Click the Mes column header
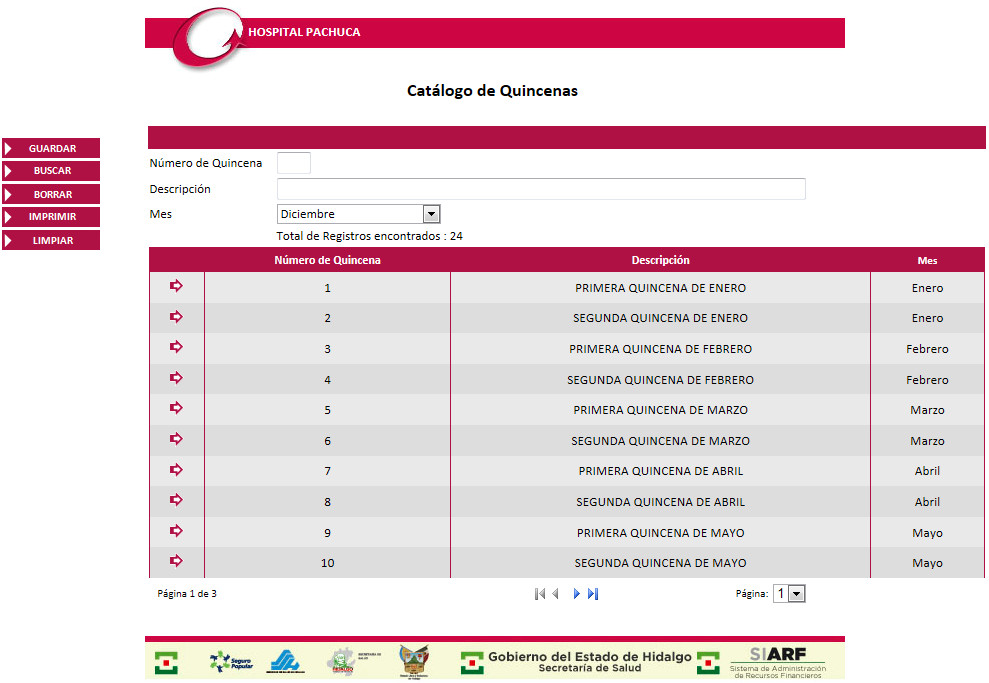Image resolution: width=989 pixels, height=683 pixels. pos(927,260)
